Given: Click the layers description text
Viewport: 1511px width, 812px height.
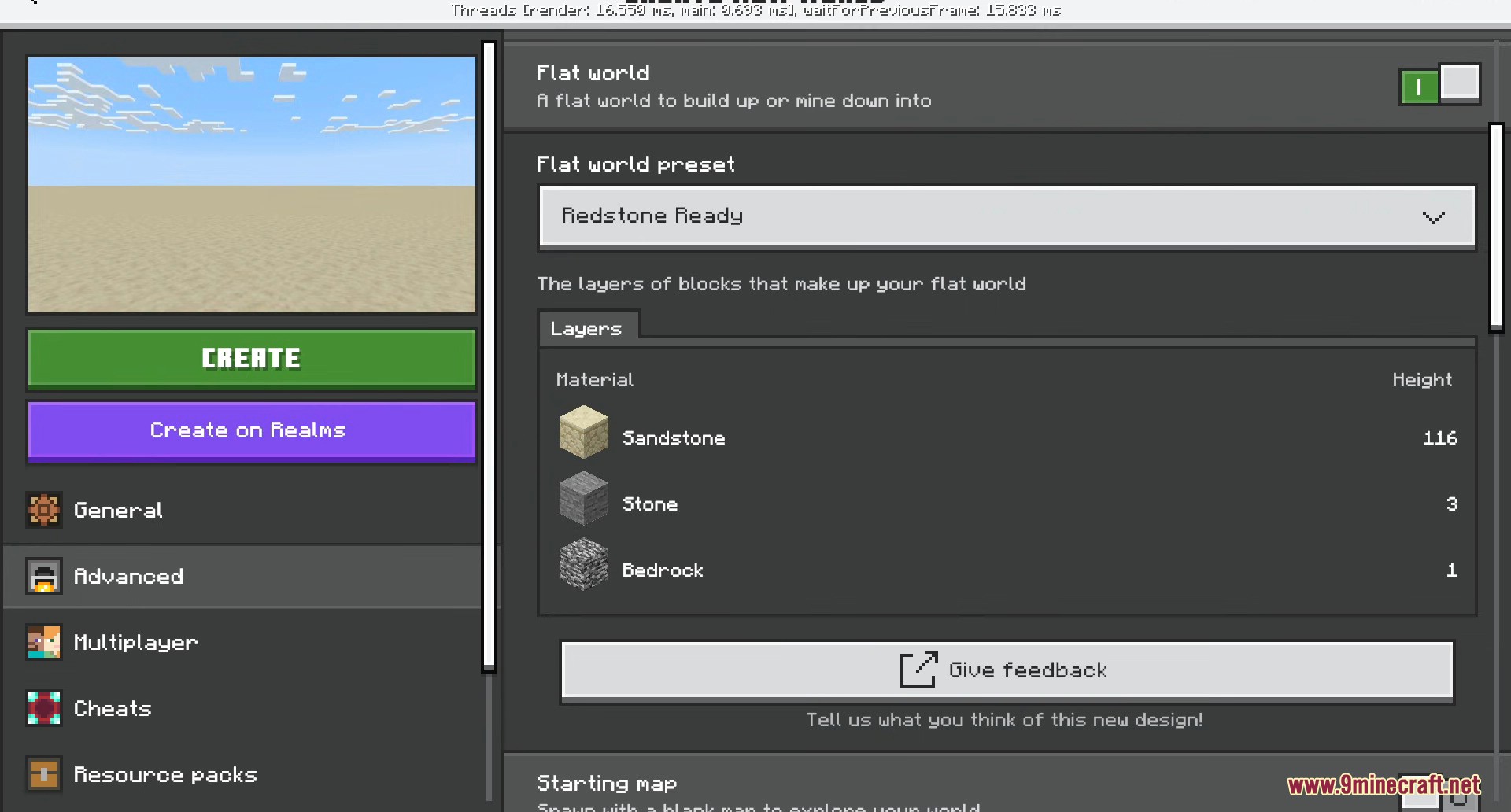Looking at the screenshot, I should [781, 284].
